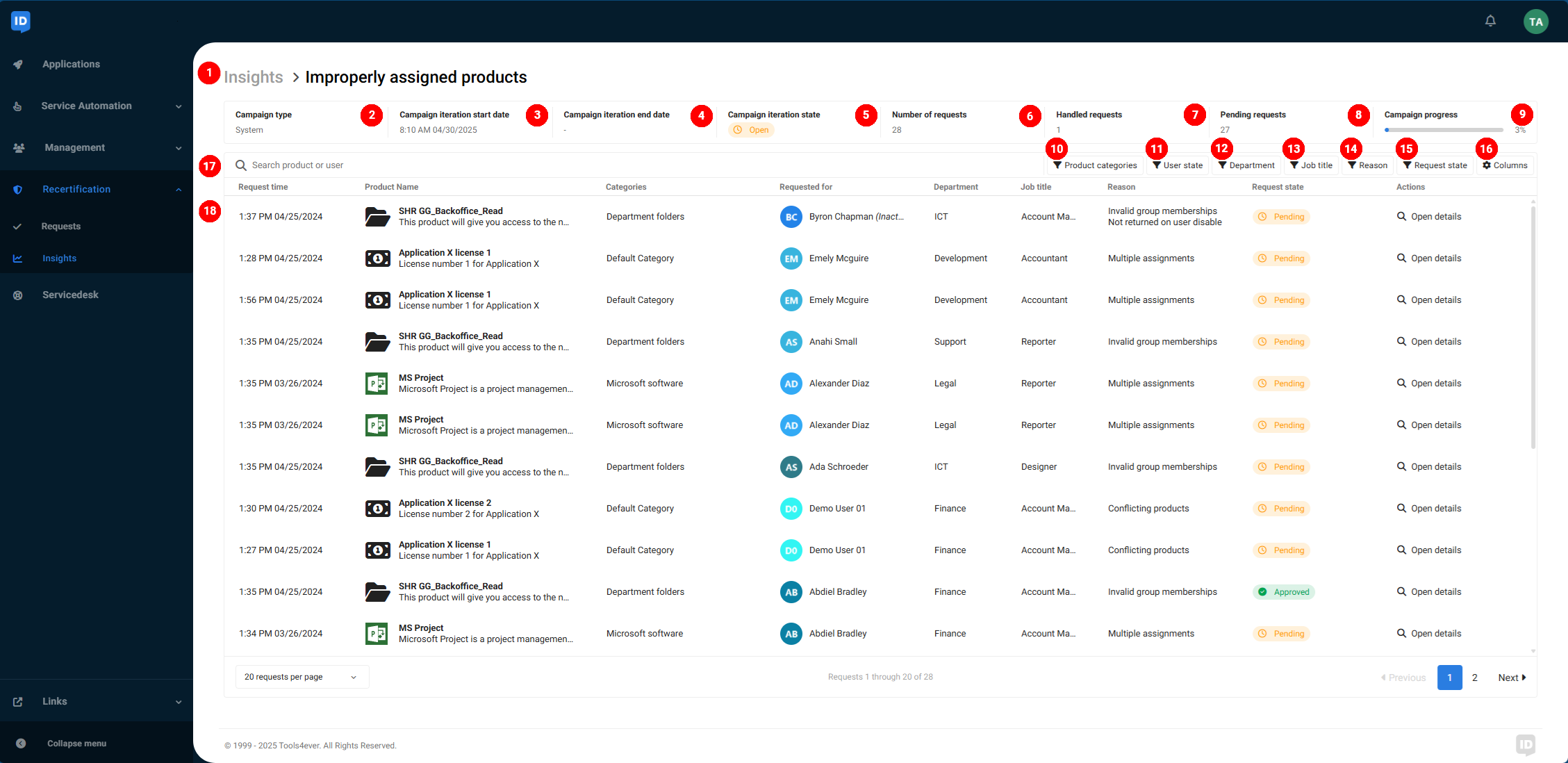This screenshot has height=763, width=1568.
Task: Expand the Management menu
Action: coord(179,148)
